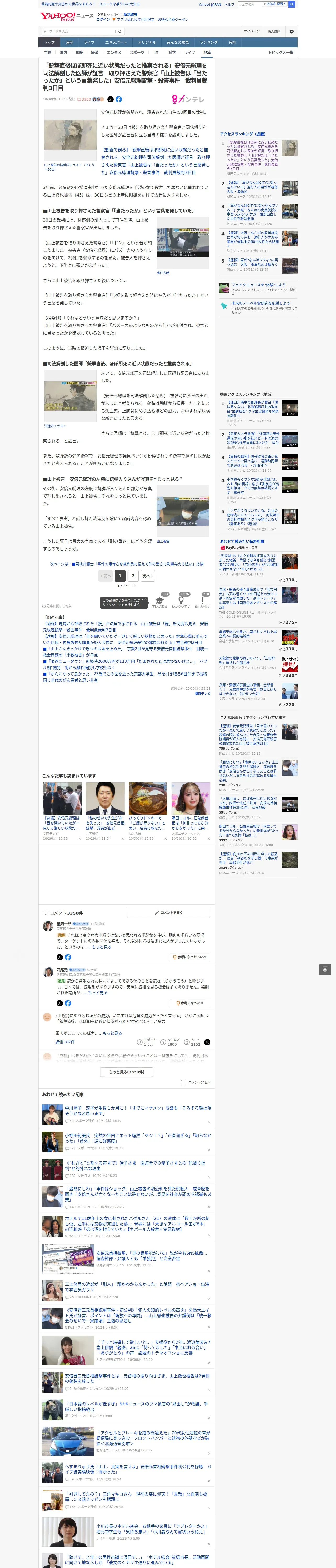Click the 学びがある reaction icon
Viewport: 336px width, 1568px height.
coord(160,601)
